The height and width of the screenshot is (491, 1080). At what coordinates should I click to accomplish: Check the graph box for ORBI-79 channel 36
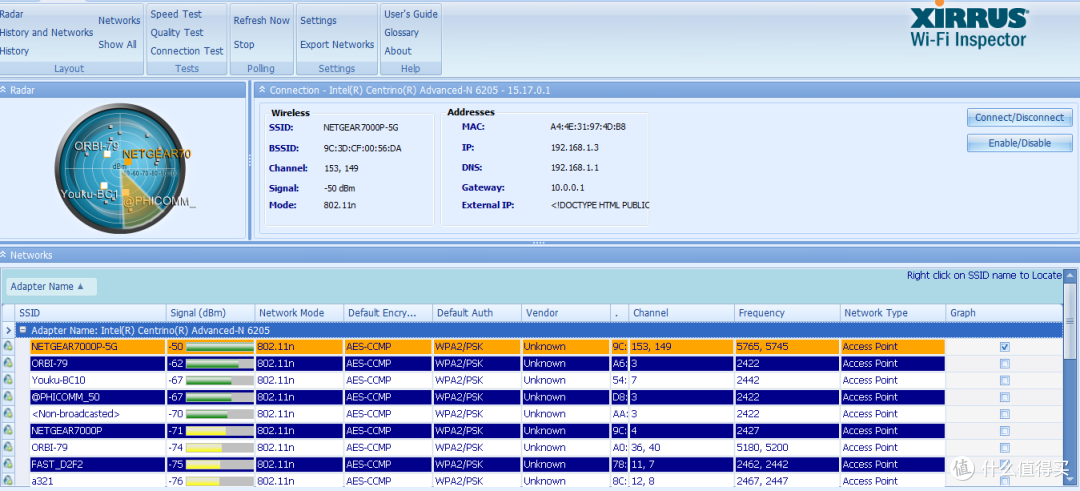tap(1005, 448)
